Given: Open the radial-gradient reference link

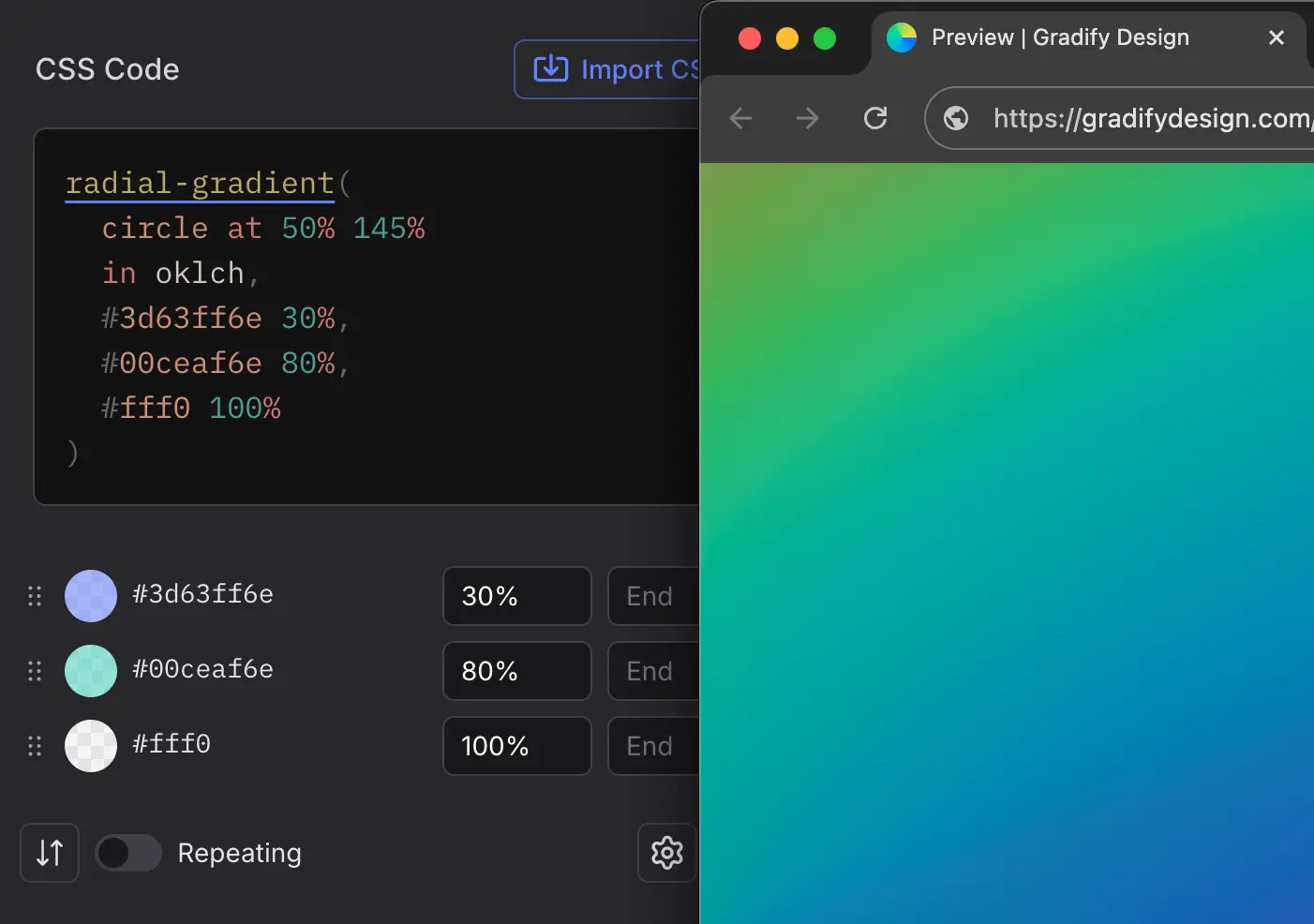Looking at the screenshot, I should click(199, 183).
